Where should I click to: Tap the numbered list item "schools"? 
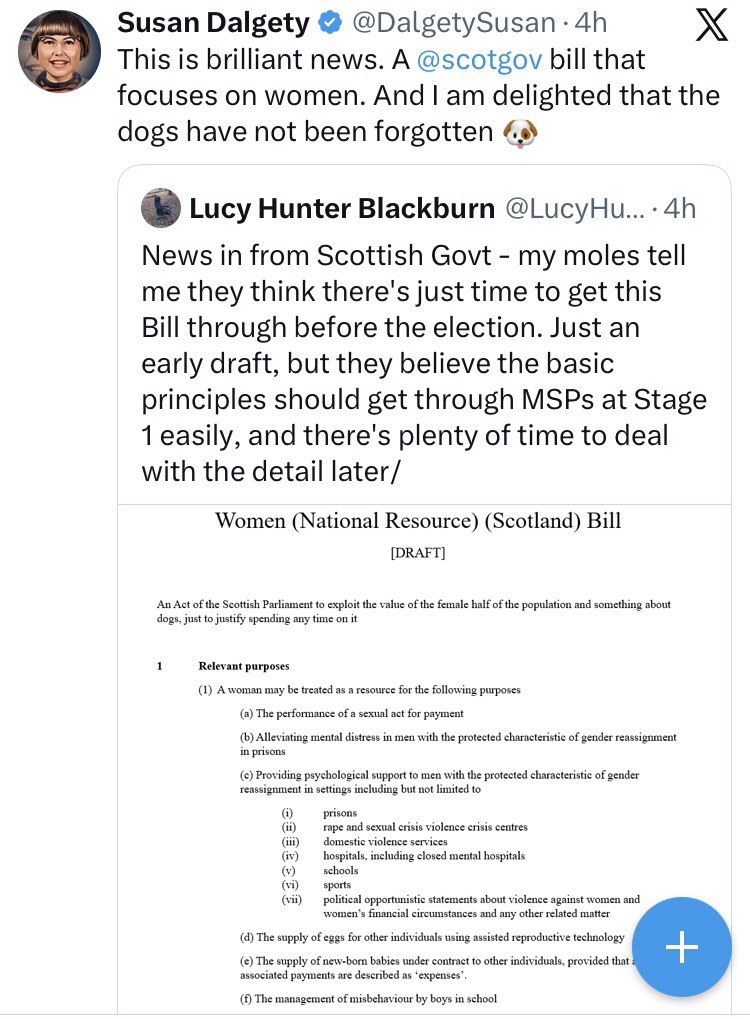click(x=340, y=870)
